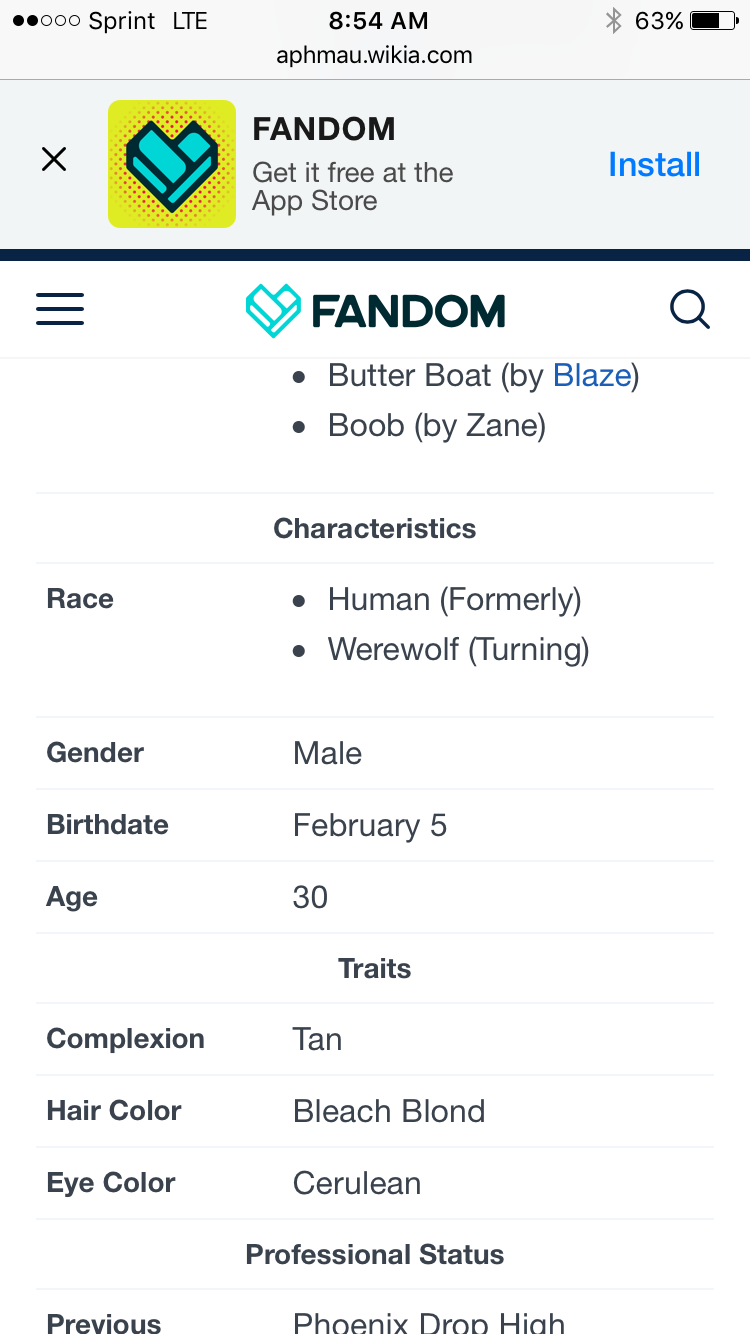Viewport: 750px width, 1334px height.
Task: Tap the Professional Status section header
Action: (x=375, y=1254)
